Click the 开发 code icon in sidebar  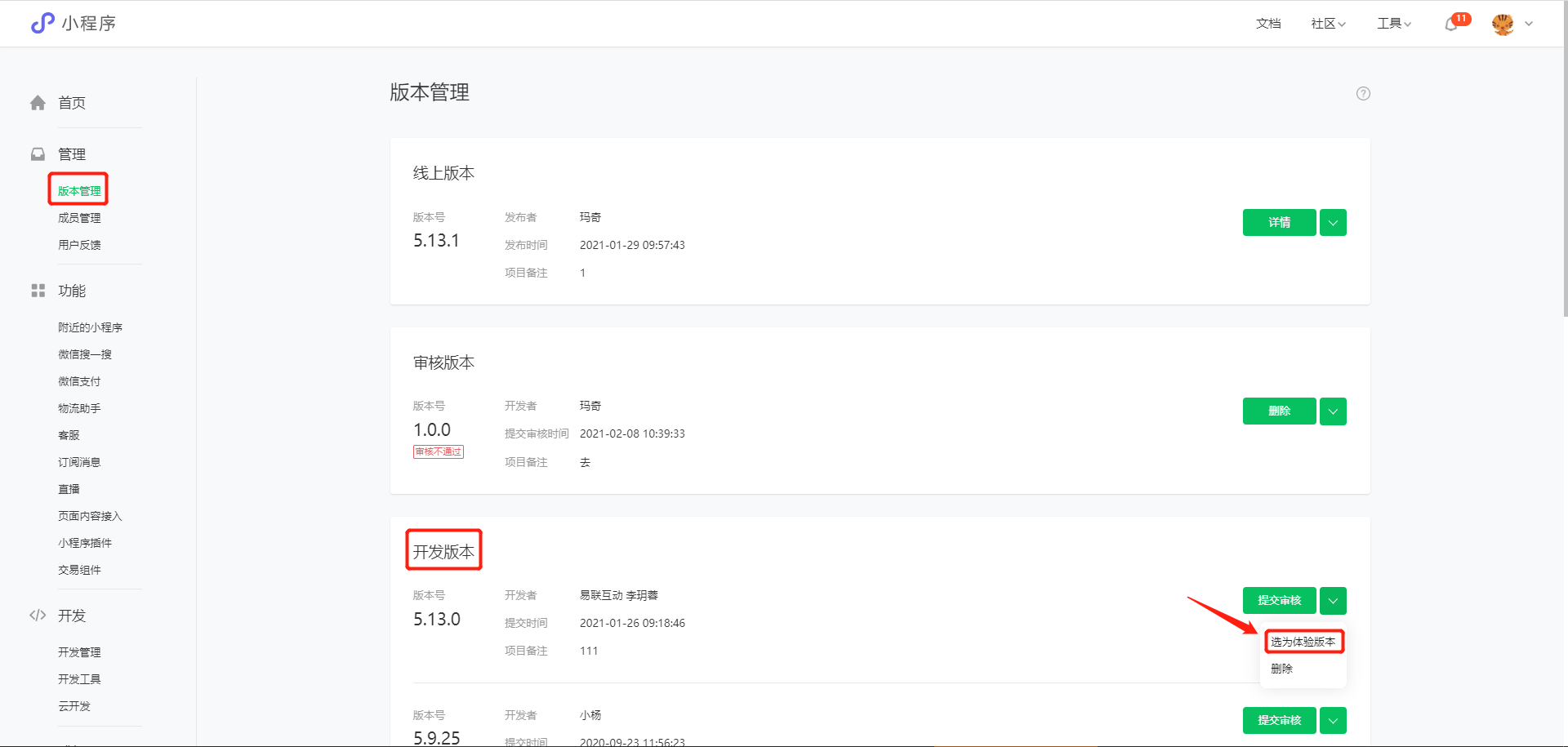(37, 616)
